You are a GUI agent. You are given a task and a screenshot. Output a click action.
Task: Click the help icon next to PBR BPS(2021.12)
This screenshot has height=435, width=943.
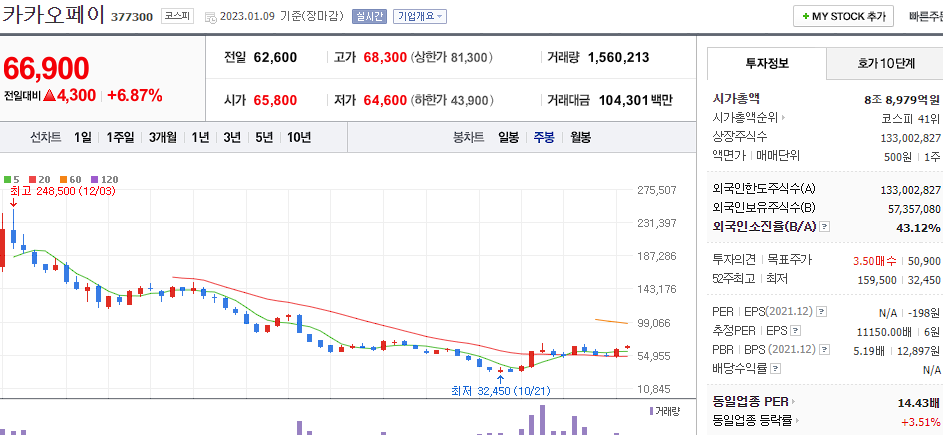pos(823,349)
